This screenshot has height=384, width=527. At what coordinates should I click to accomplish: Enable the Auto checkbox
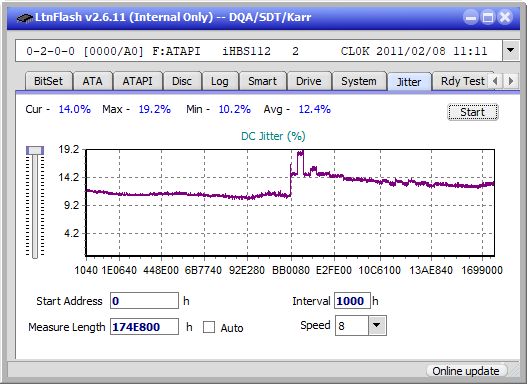(x=209, y=327)
